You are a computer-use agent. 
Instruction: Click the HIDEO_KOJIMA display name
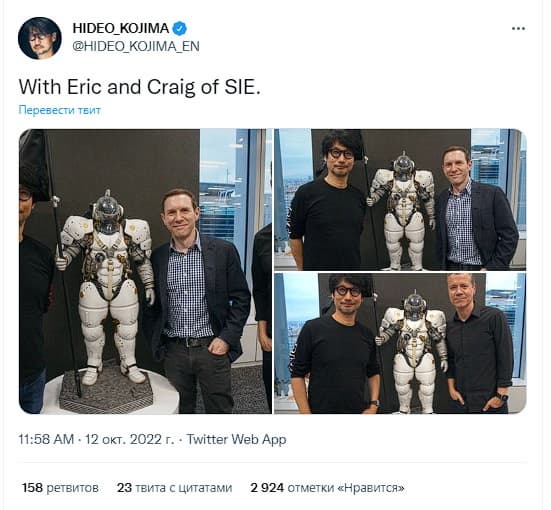[121, 28]
